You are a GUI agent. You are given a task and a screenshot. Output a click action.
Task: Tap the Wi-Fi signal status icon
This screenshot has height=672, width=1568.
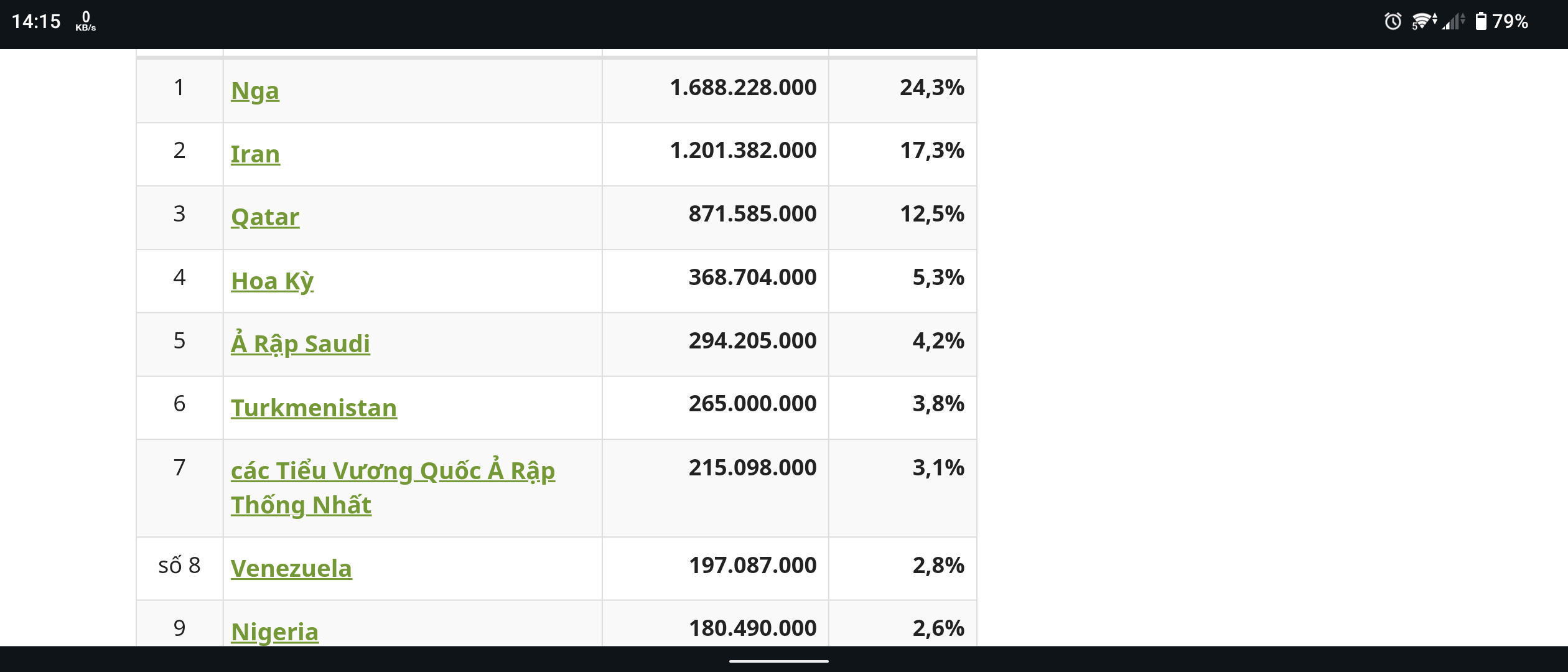[1423, 22]
